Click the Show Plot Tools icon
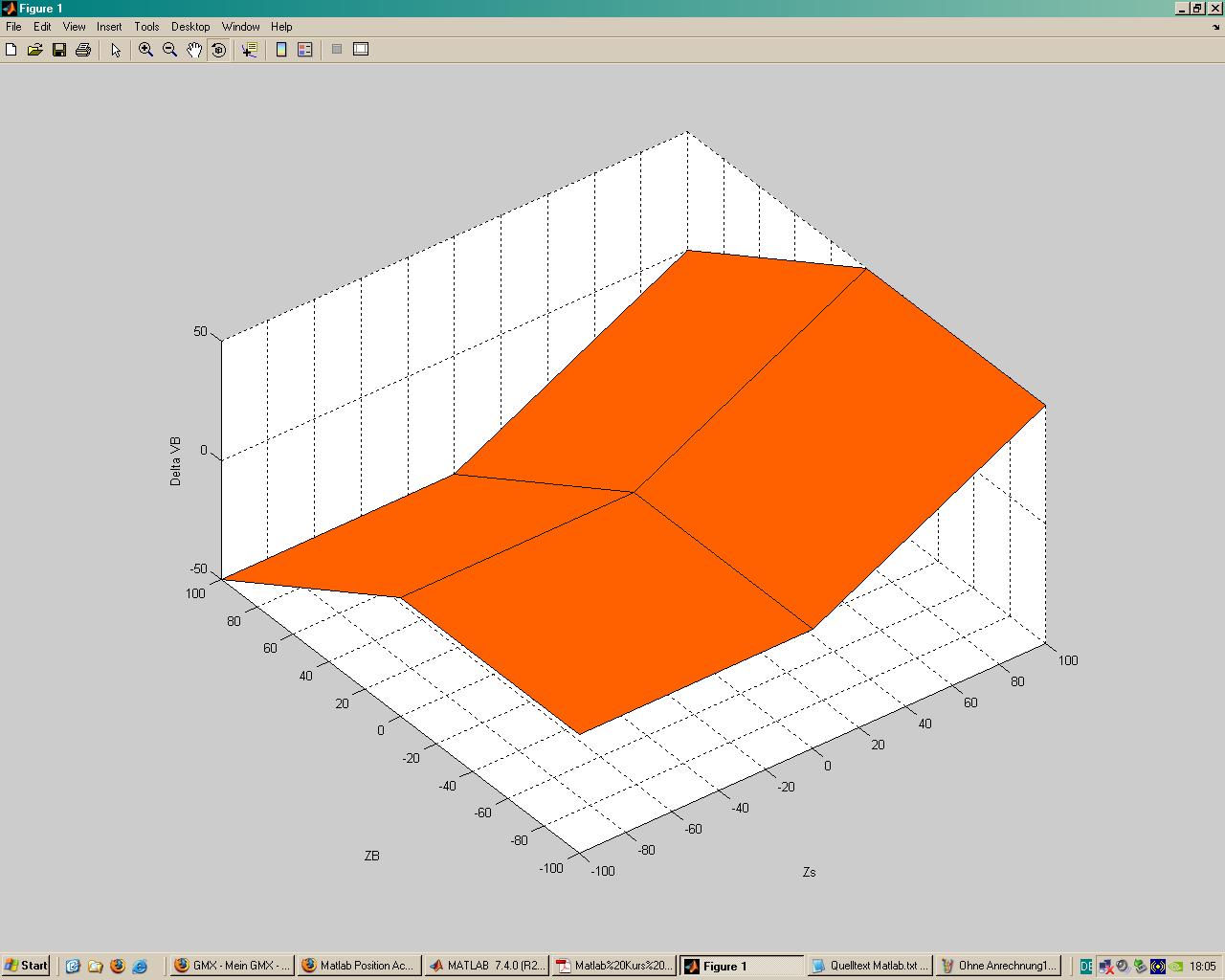The height and width of the screenshot is (980, 1225). tap(361, 50)
